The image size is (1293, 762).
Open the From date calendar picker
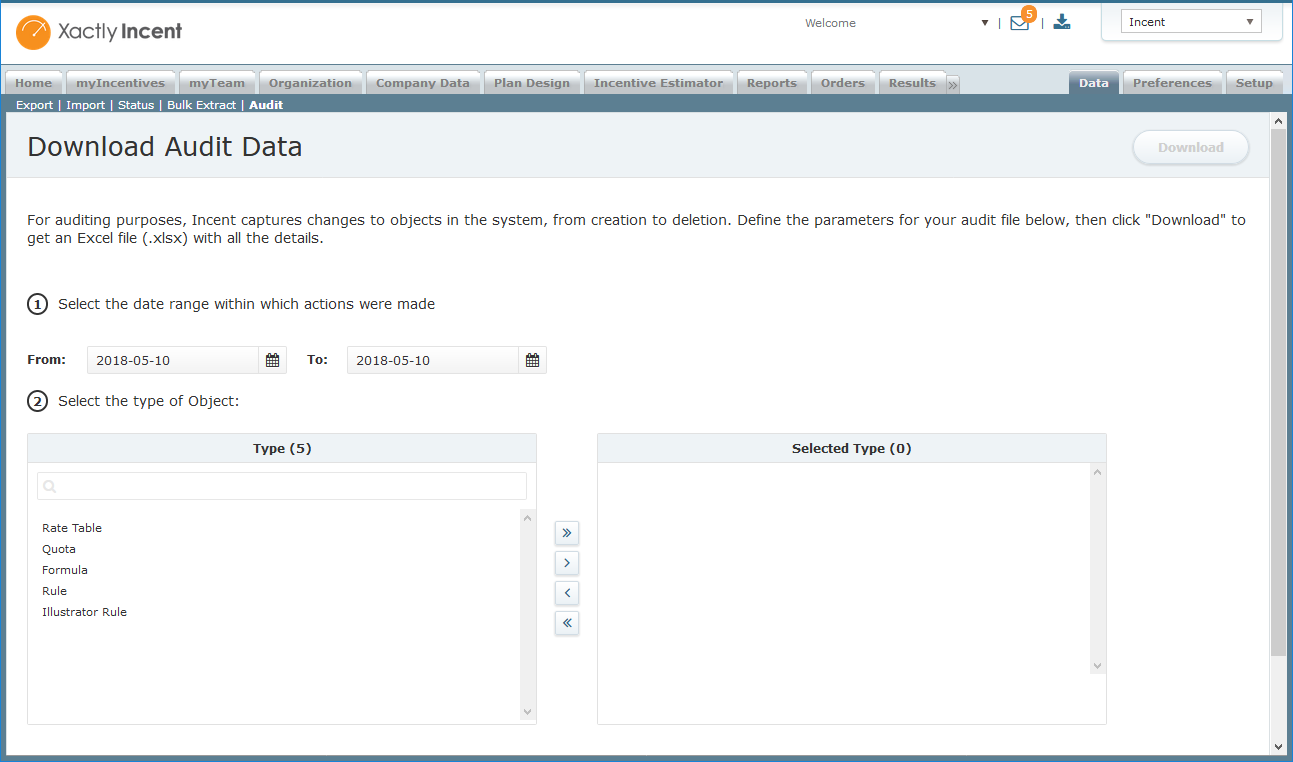[272, 360]
